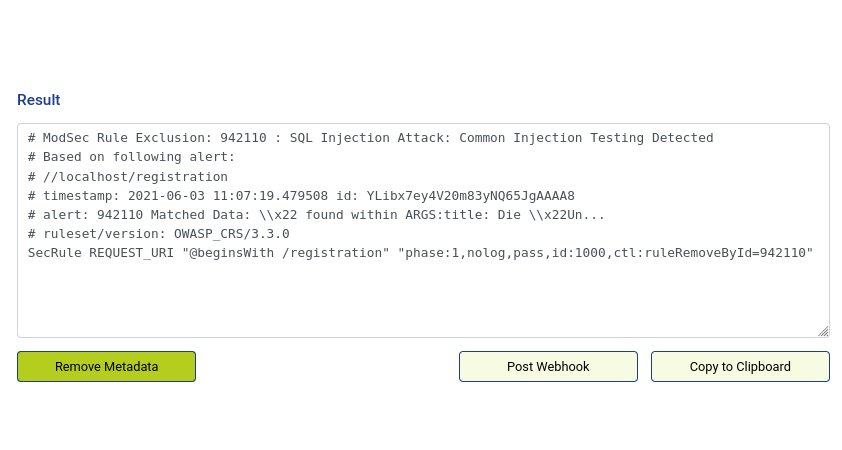Click the Remove Metadata button
This screenshot has width=842, height=450.
coord(106,367)
